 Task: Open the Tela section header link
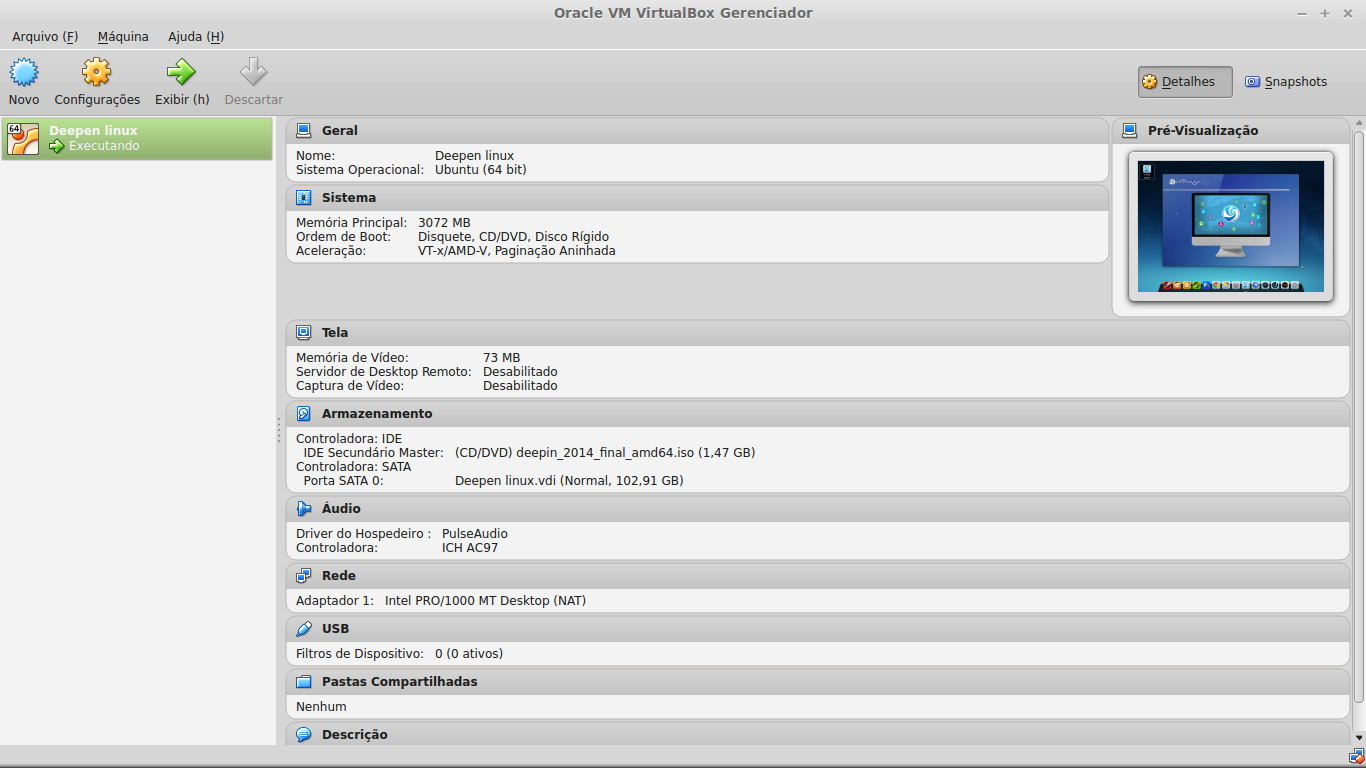335,333
